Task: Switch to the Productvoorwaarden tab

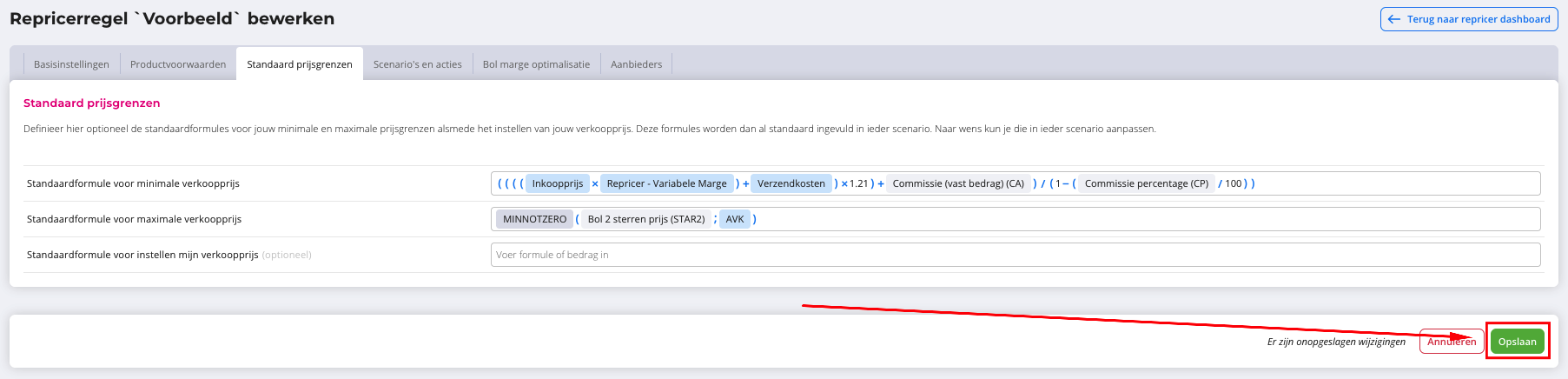Action: click(178, 64)
